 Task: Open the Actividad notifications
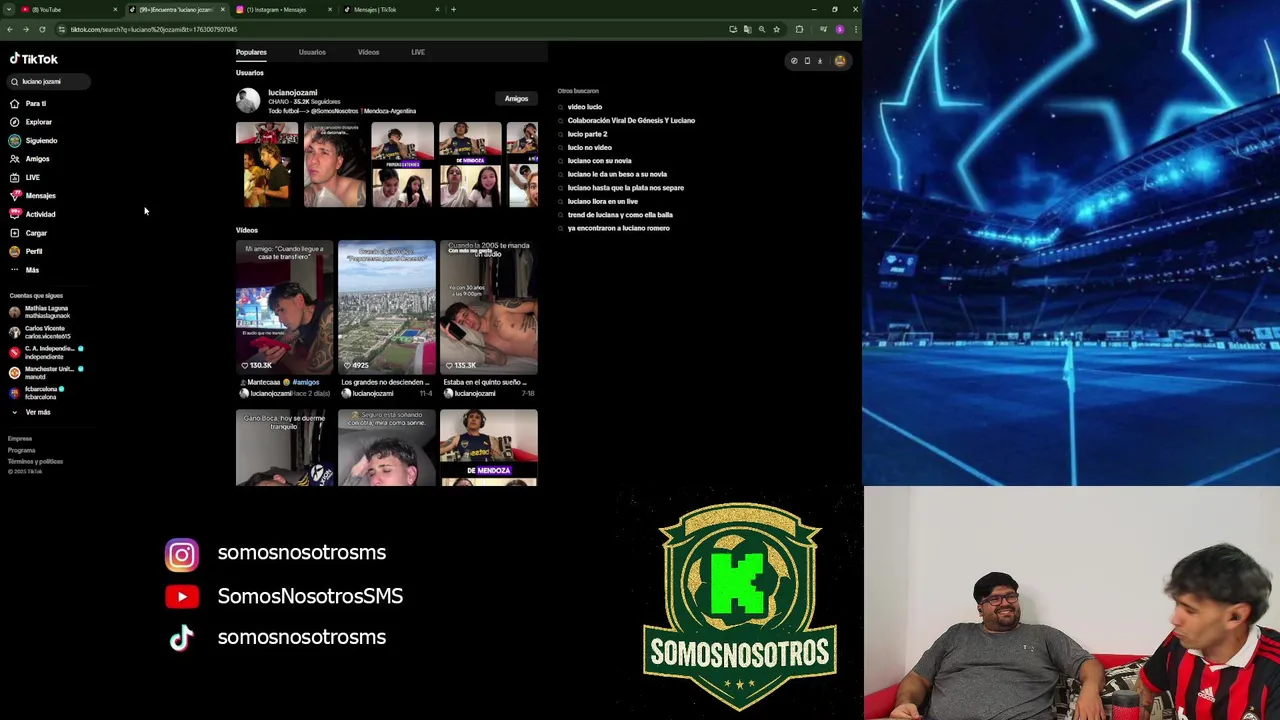click(x=32, y=215)
